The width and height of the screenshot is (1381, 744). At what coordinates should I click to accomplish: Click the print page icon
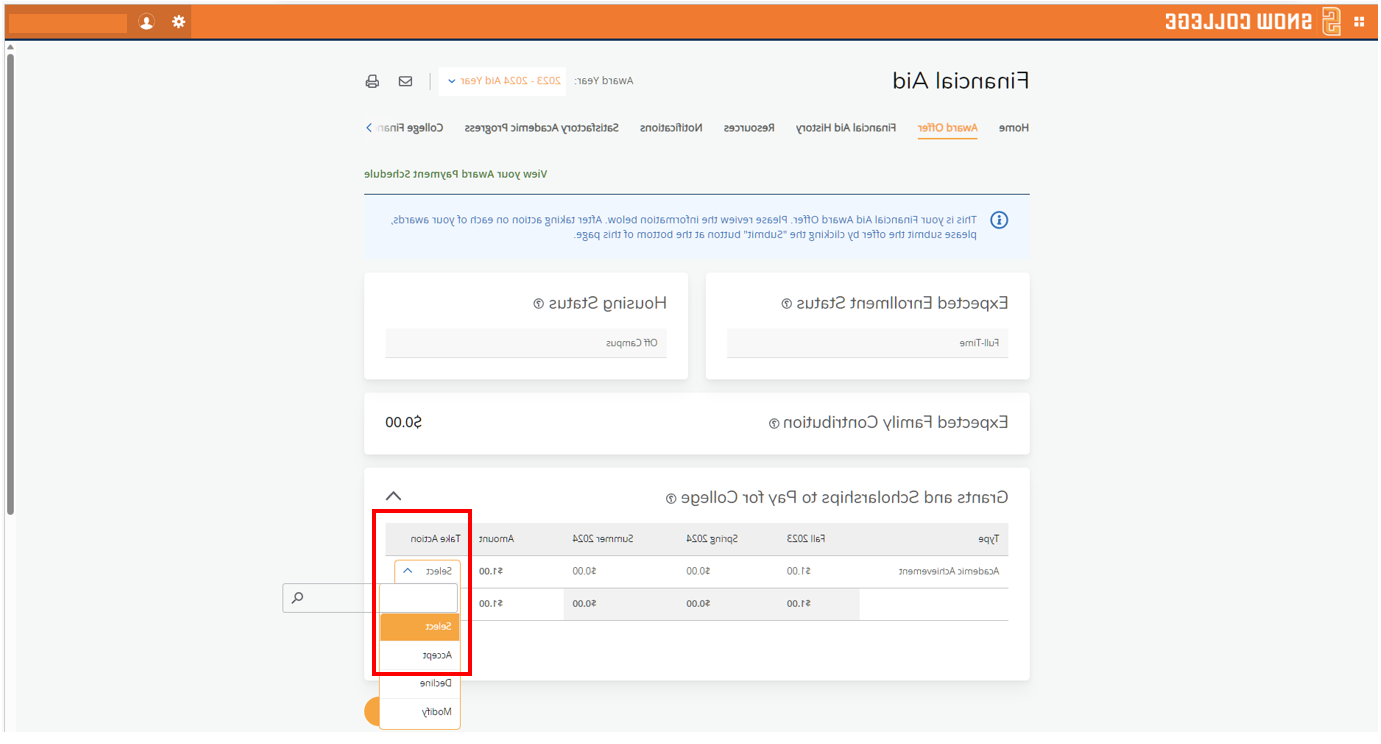pos(373,81)
